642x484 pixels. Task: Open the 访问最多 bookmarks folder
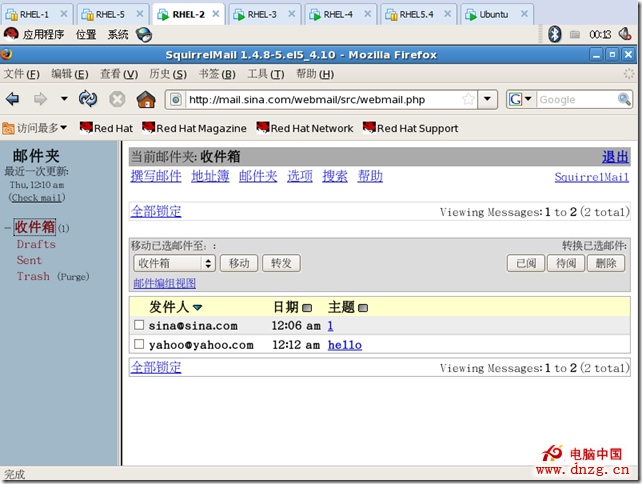[34, 128]
